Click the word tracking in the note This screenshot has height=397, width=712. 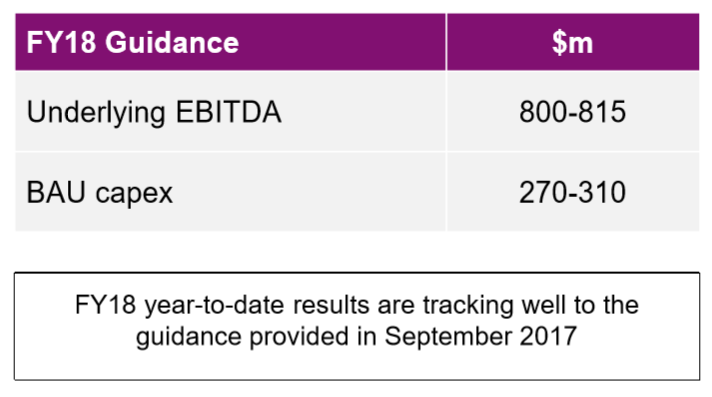[x=469, y=305]
